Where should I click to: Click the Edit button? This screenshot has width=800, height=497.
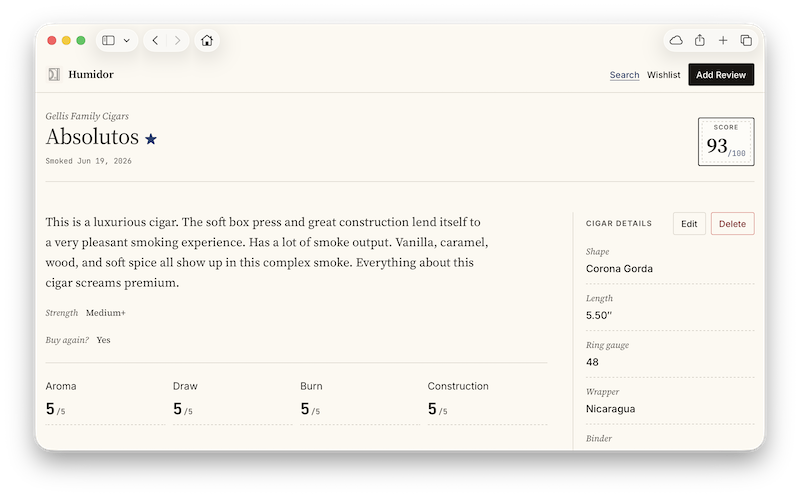click(689, 223)
